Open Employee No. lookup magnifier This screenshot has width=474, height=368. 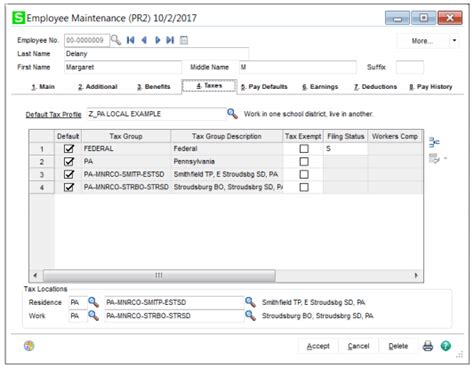(x=116, y=40)
